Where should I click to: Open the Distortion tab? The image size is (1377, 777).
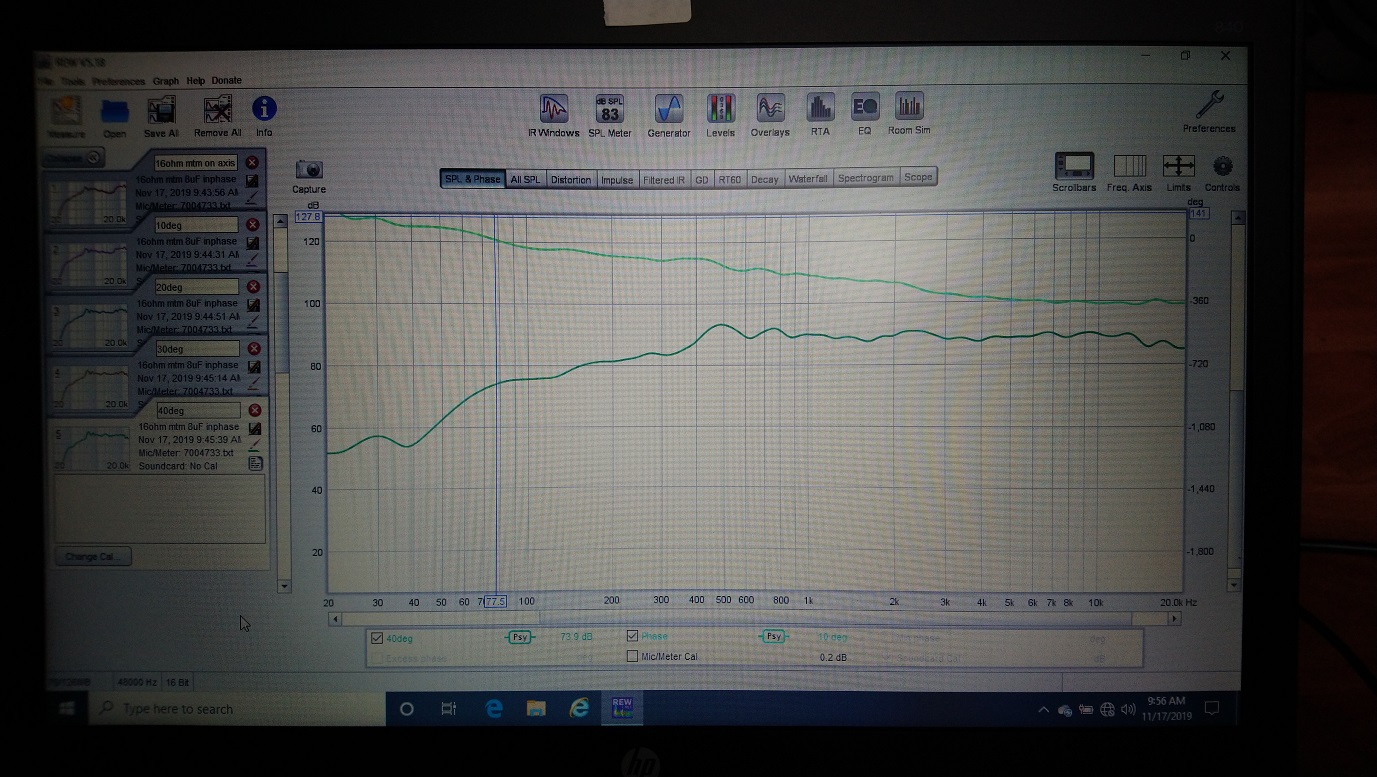click(x=571, y=179)
